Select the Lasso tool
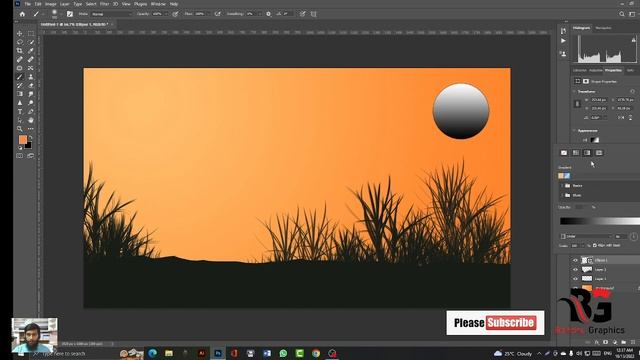Viewport: 640px width, 360px height. 20,42
